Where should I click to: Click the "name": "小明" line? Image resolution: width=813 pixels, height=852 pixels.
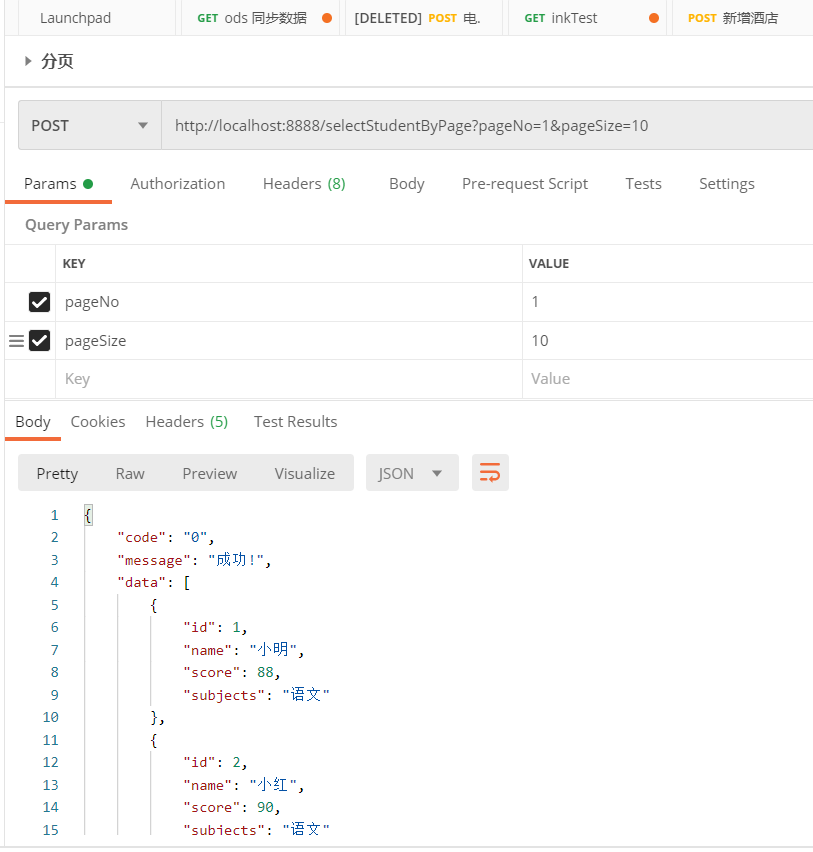tap(243, 650)
